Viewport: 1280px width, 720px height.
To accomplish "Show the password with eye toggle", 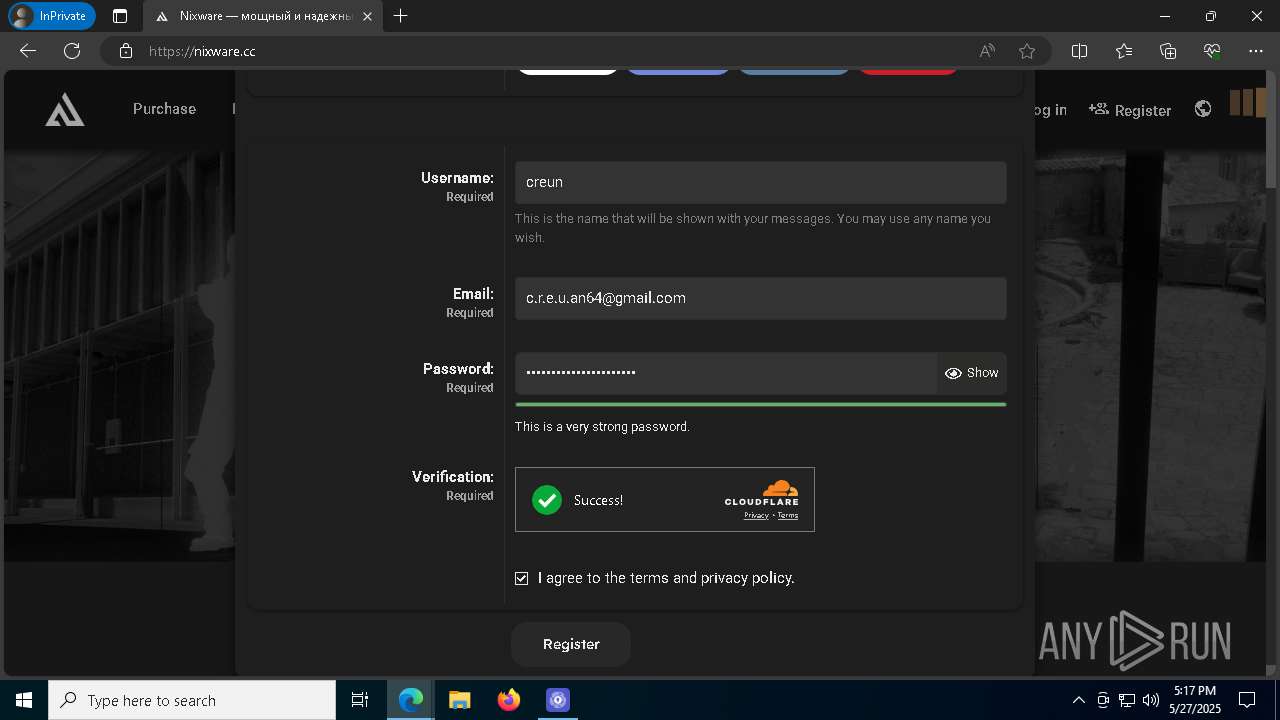I will 971,373.
